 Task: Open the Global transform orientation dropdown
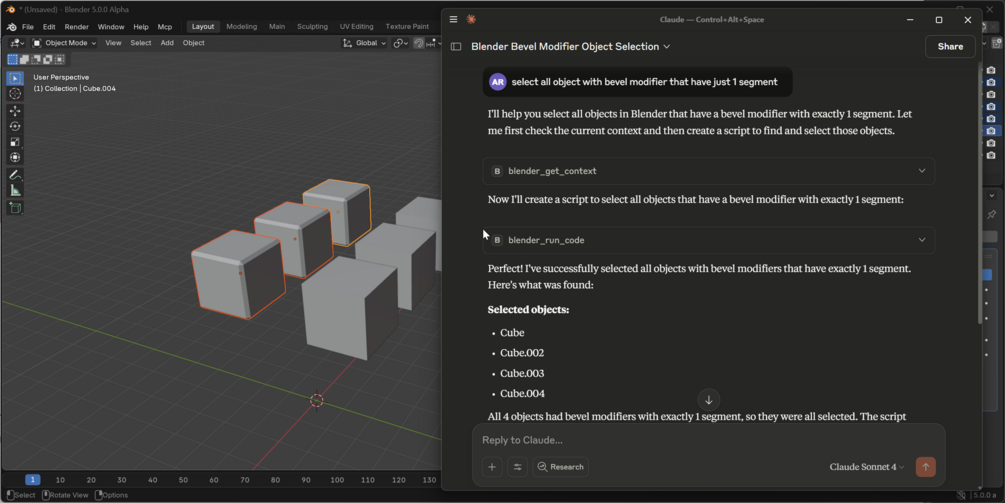coord(365,43)
